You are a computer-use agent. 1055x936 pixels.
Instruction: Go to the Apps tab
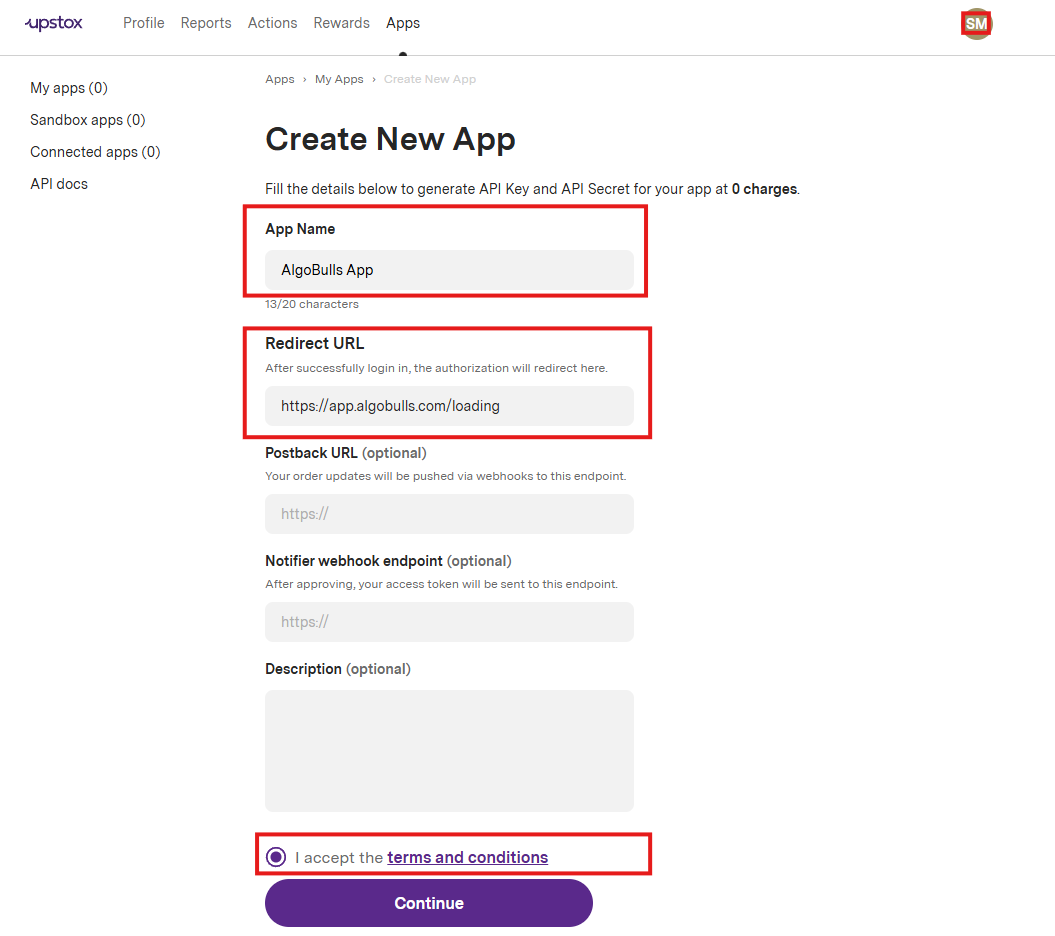(x=403, y=23)
